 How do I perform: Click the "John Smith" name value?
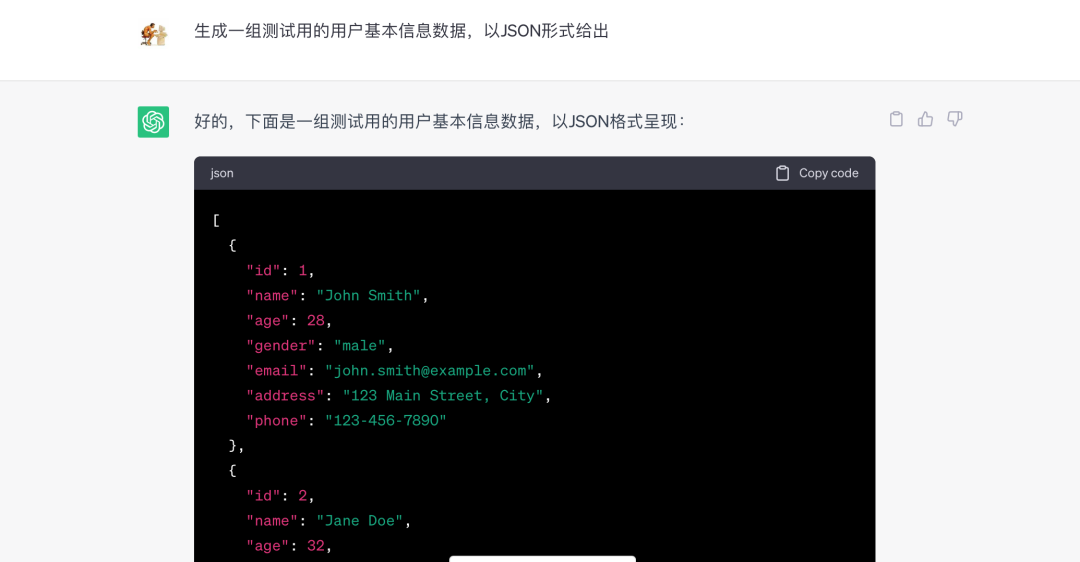[x=368, y=295]
